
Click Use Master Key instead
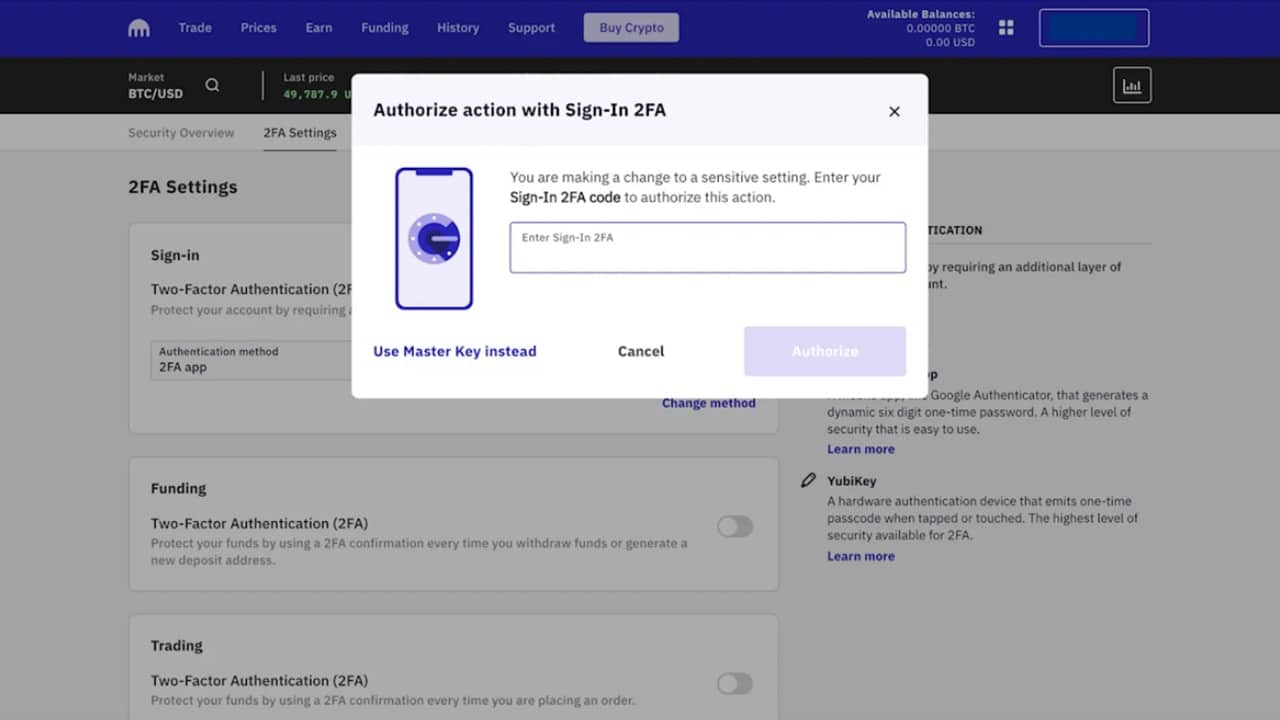[x=455, y=351]
